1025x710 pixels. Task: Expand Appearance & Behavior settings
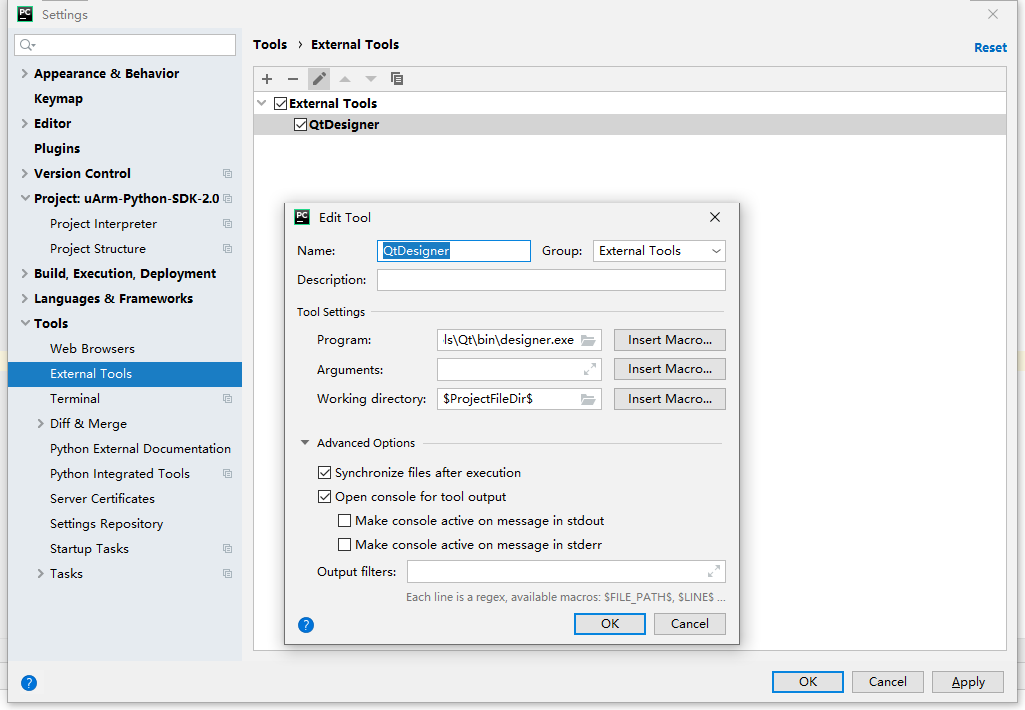pyautogui.click(x=24, y=73)
